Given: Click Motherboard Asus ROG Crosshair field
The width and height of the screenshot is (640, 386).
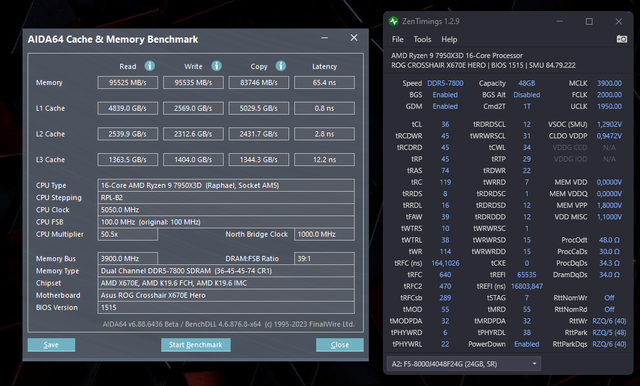Looking at the screenshot, I should click(226, 295).
